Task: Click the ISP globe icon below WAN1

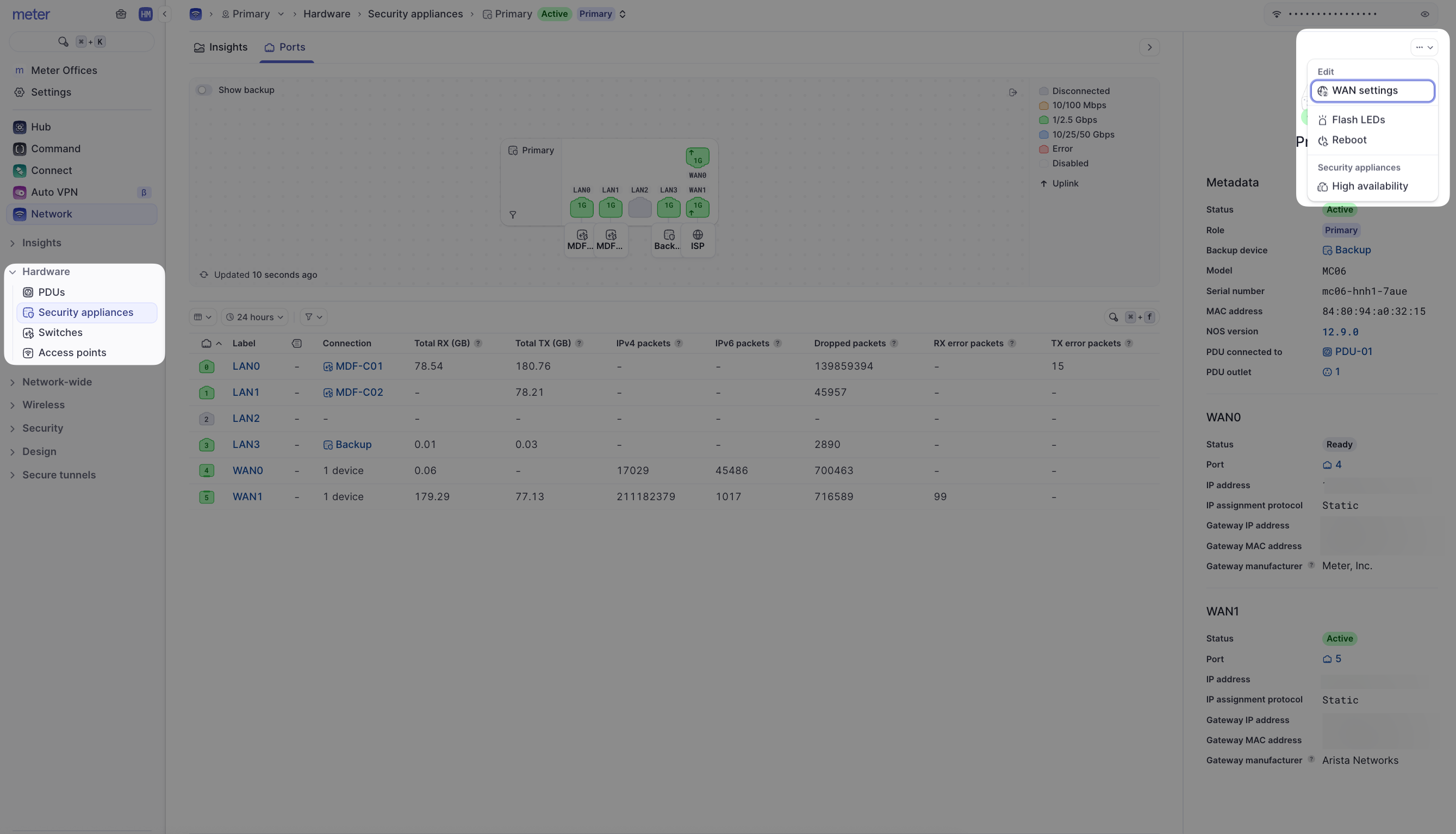Action: point(697,235)
